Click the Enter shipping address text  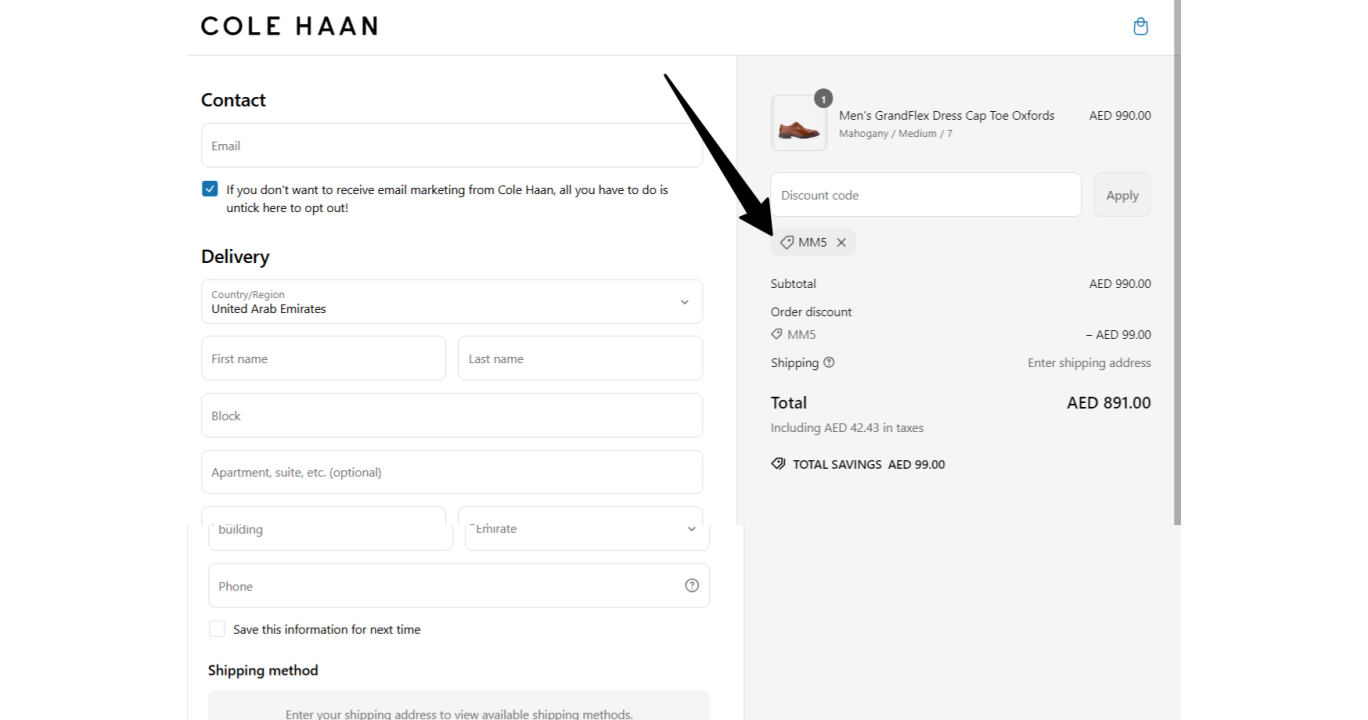(x=1089, y=363)
